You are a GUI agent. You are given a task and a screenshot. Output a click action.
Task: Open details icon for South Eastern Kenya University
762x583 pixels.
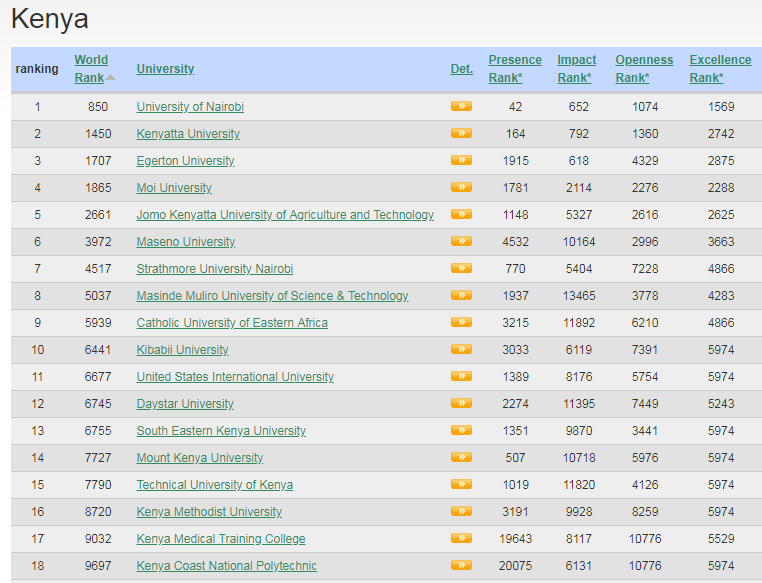point(461,430)
